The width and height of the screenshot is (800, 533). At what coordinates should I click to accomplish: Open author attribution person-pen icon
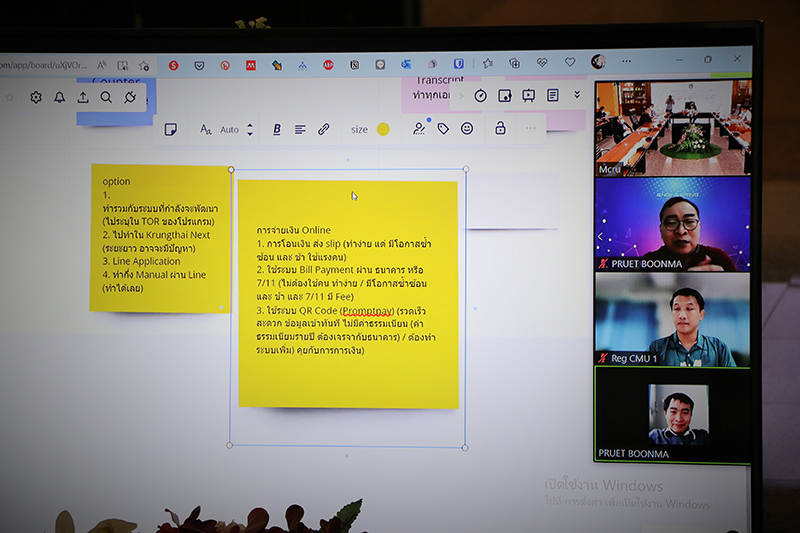pyautogui.click(x=419, y=129)
